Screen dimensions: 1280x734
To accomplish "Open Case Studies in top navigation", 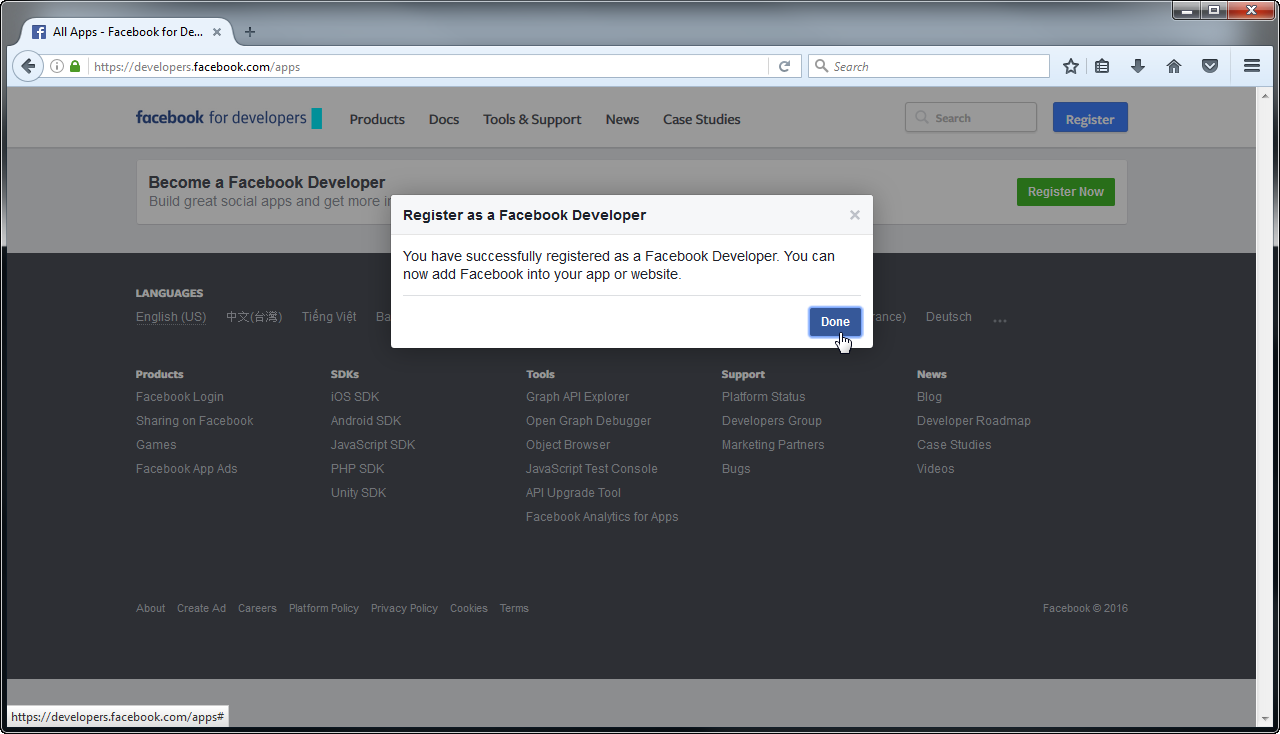I will point(702,119).
